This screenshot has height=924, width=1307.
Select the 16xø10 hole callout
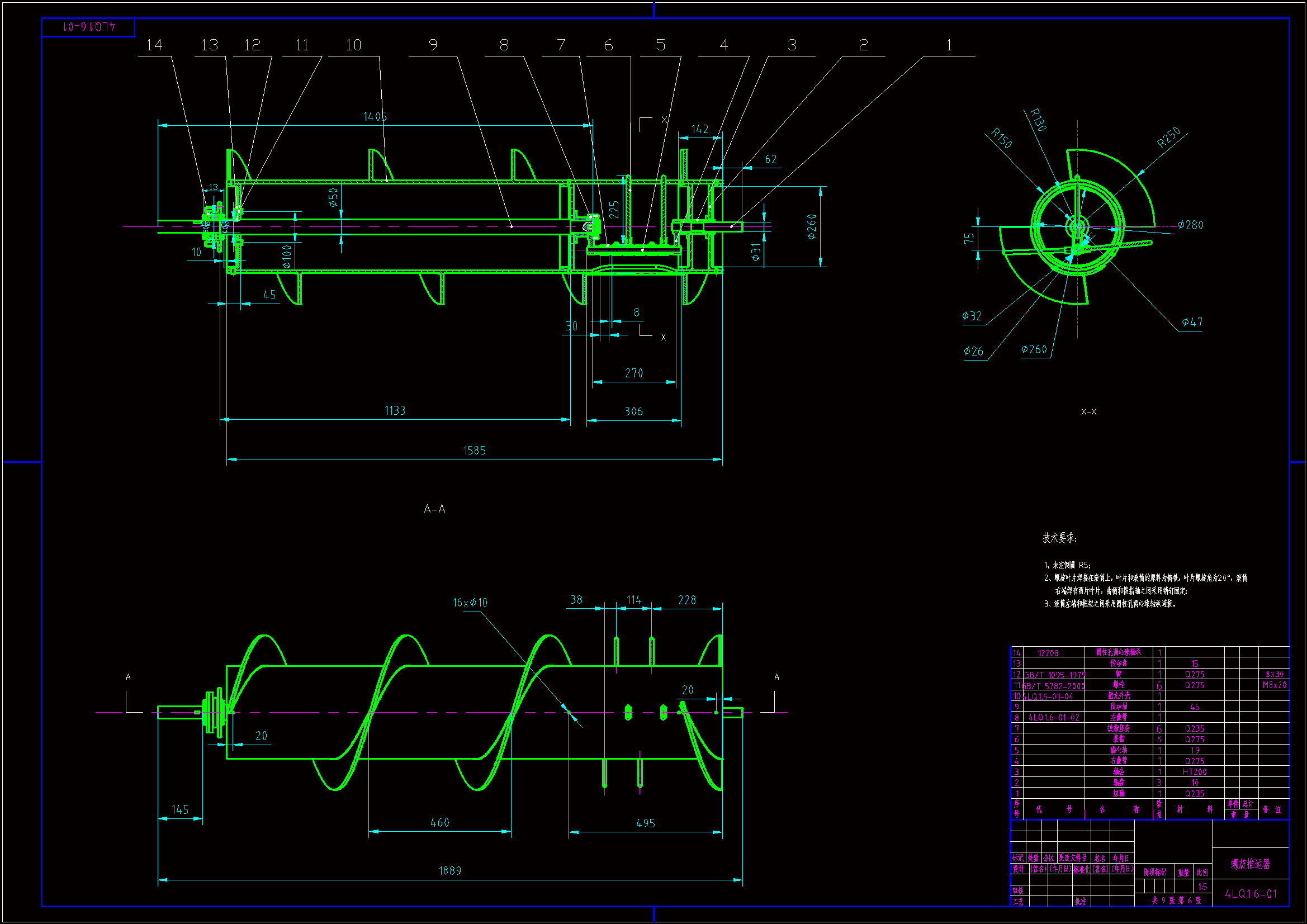pos(470,603)
